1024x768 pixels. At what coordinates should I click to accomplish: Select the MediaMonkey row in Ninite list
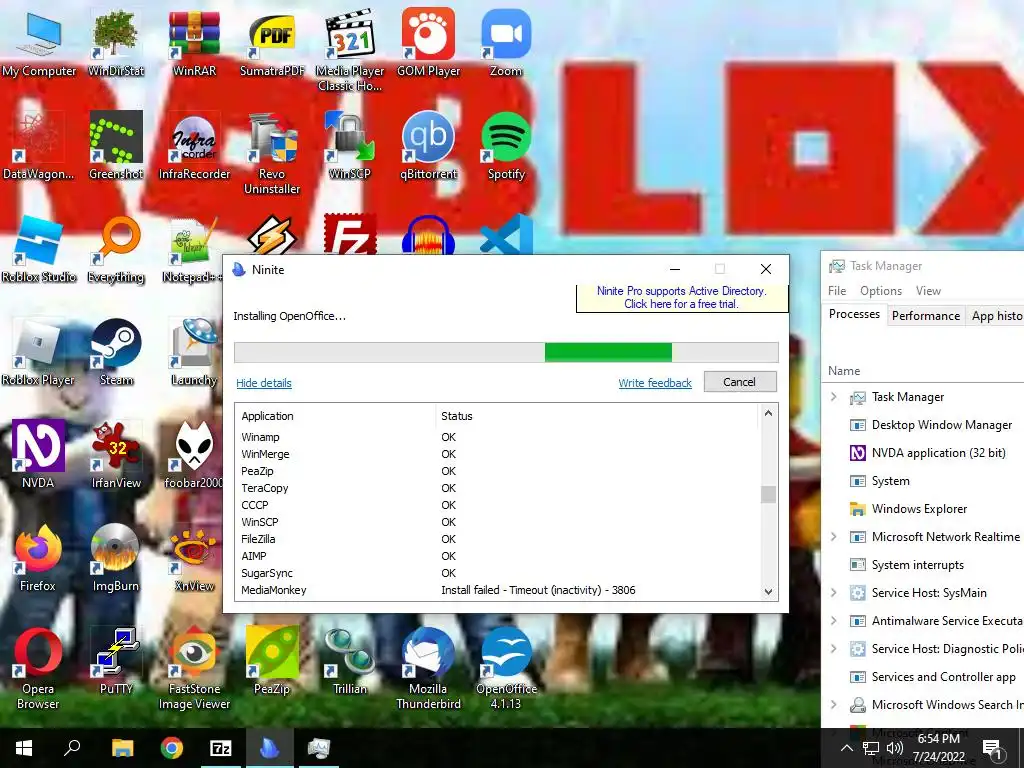point(498,590)
